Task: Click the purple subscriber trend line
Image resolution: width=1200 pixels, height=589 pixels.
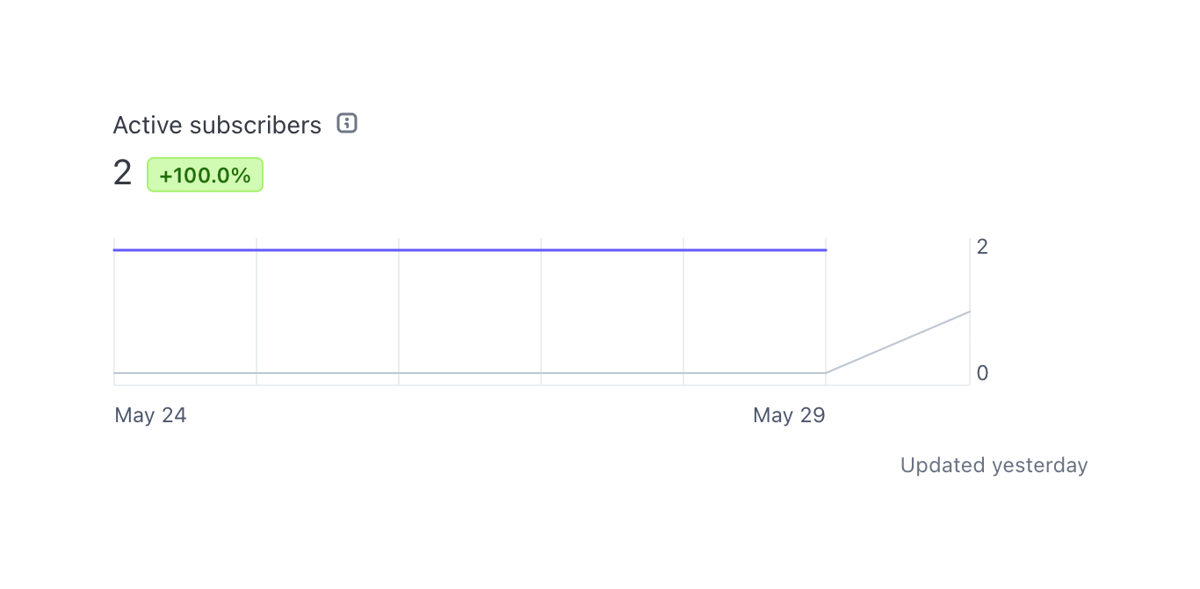Action: [470, 249]
